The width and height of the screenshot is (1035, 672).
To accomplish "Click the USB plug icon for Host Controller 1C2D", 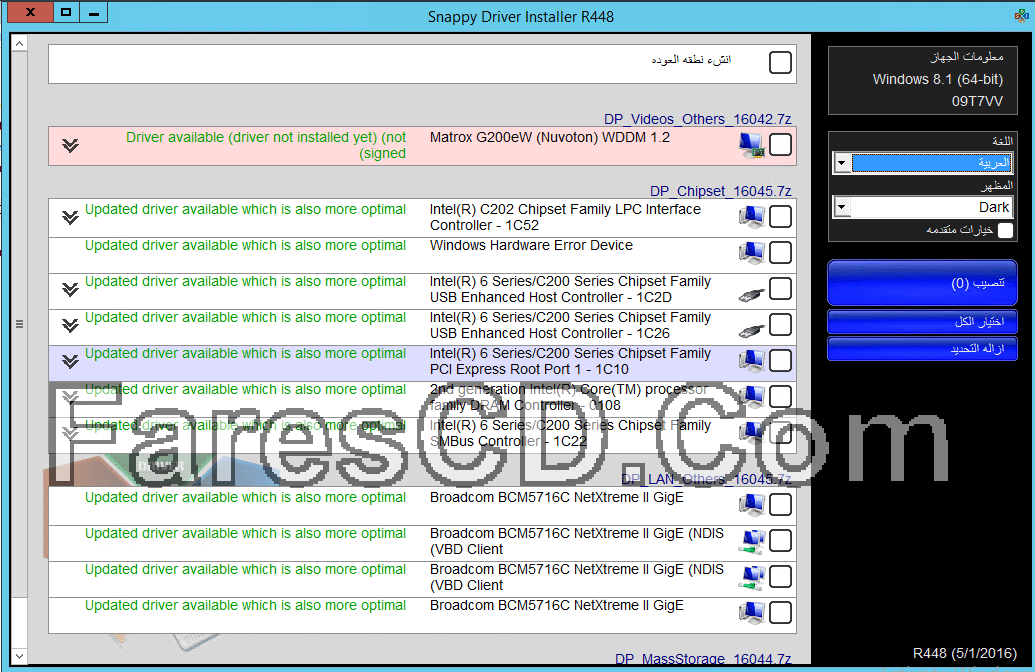I will pos(751,293).
